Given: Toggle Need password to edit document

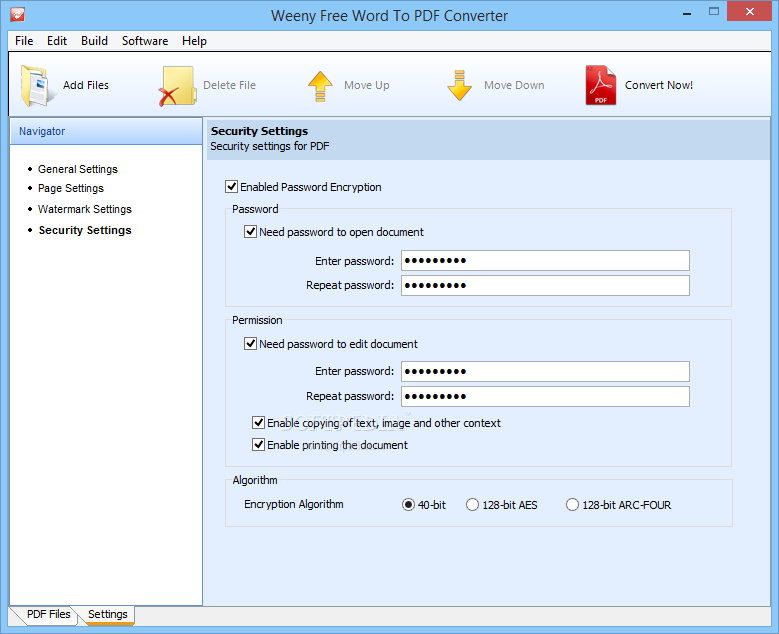Looking at the screenshot, I should coord(250,344).
